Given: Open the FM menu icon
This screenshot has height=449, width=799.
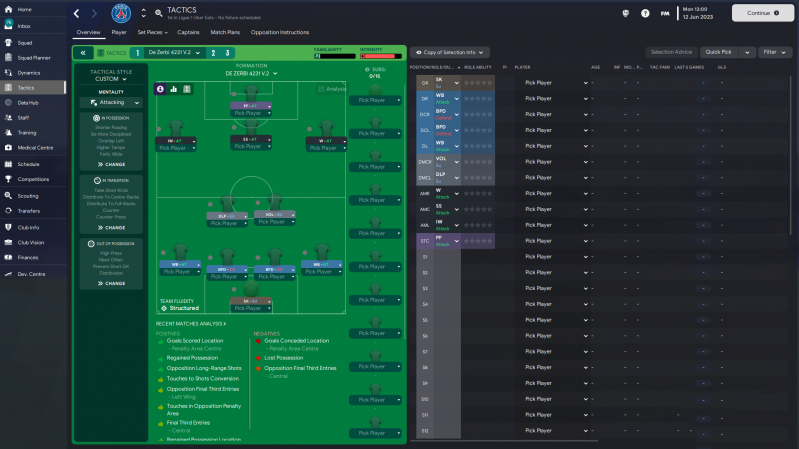Looking at the screenshot, I should [665, 14].
